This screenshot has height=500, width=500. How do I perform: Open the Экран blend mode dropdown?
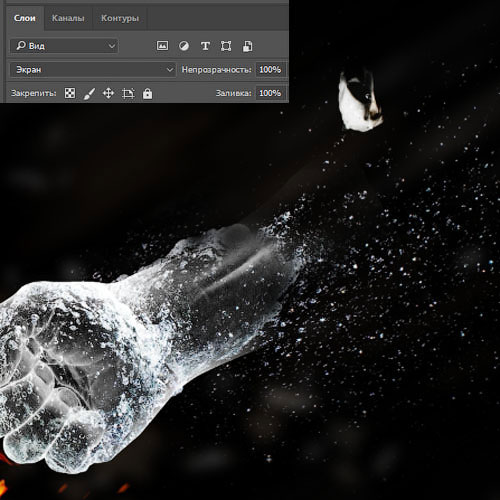click(93, 70)
